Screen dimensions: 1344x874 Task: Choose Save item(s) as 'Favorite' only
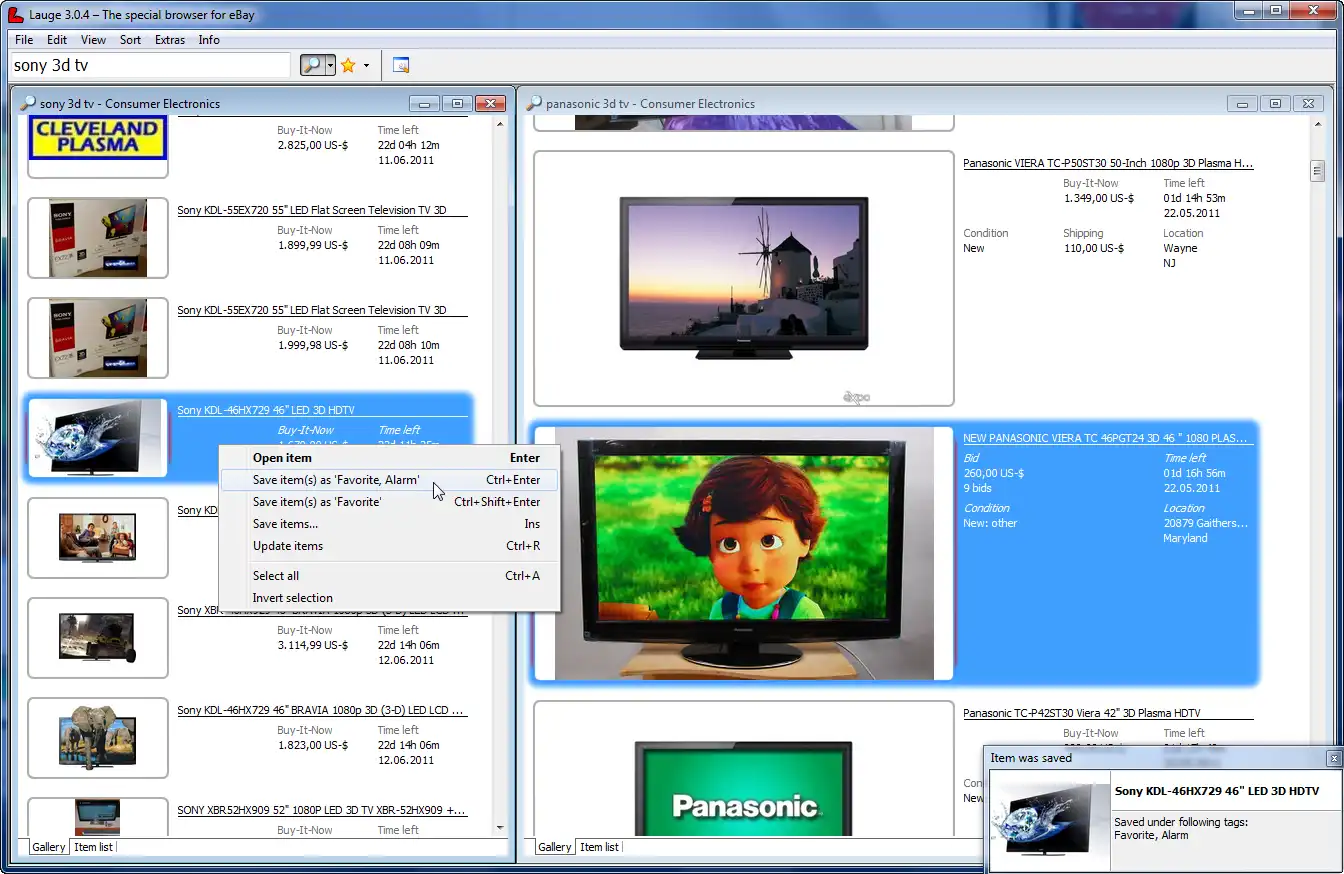tap(389, 502)
